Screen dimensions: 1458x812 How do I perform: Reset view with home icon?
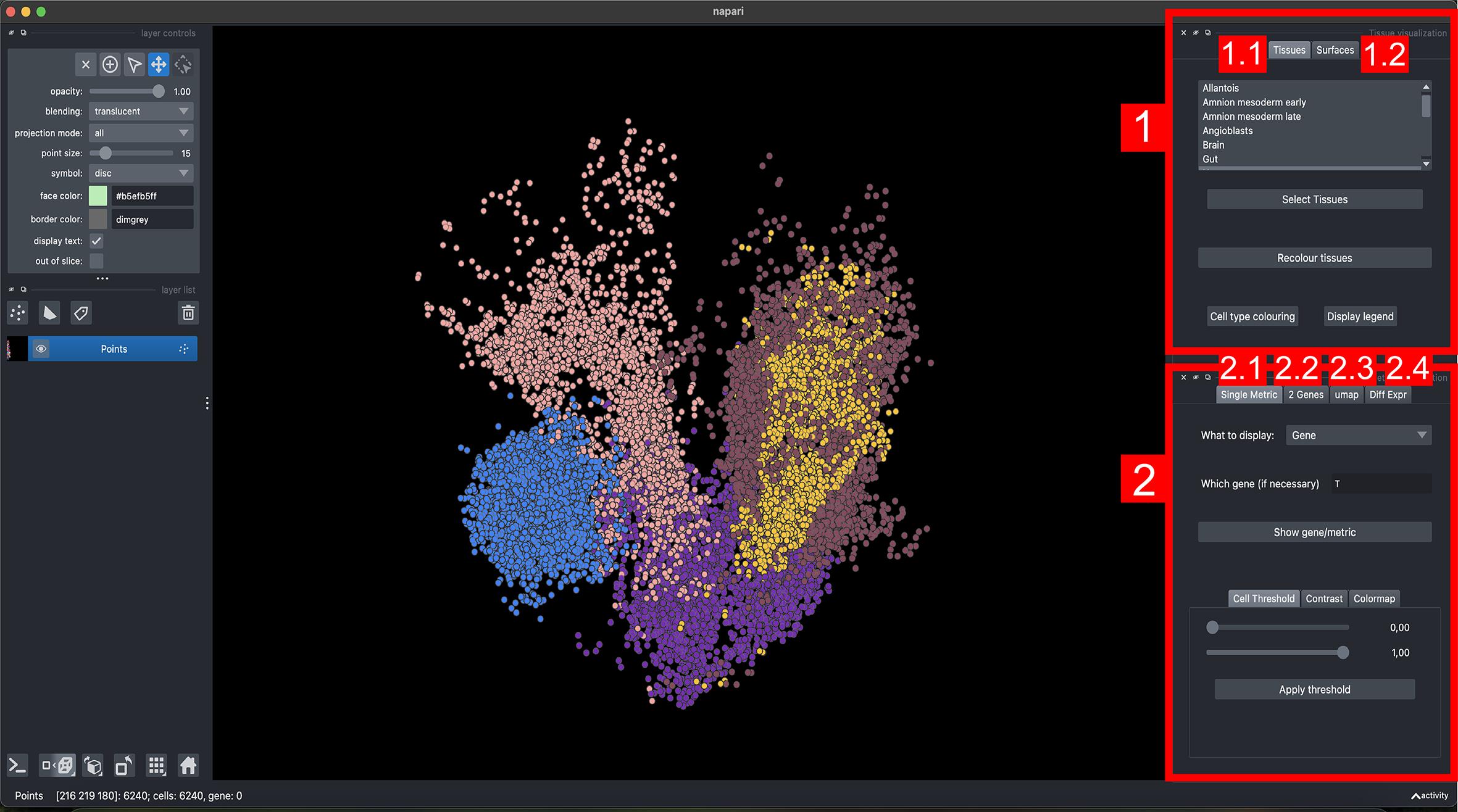click(x=188, y=766)
